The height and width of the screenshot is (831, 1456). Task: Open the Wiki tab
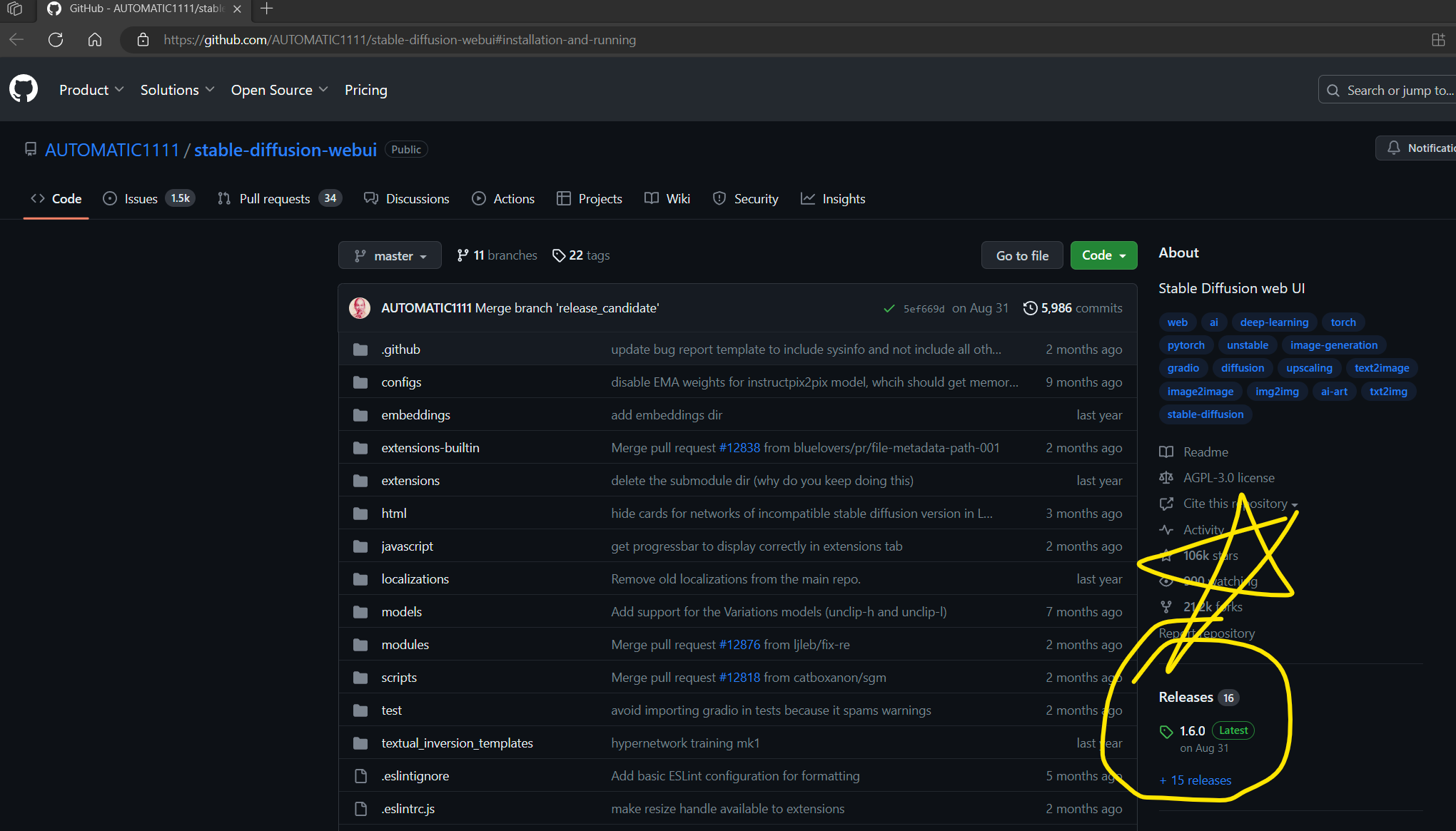tap(677, 199)
